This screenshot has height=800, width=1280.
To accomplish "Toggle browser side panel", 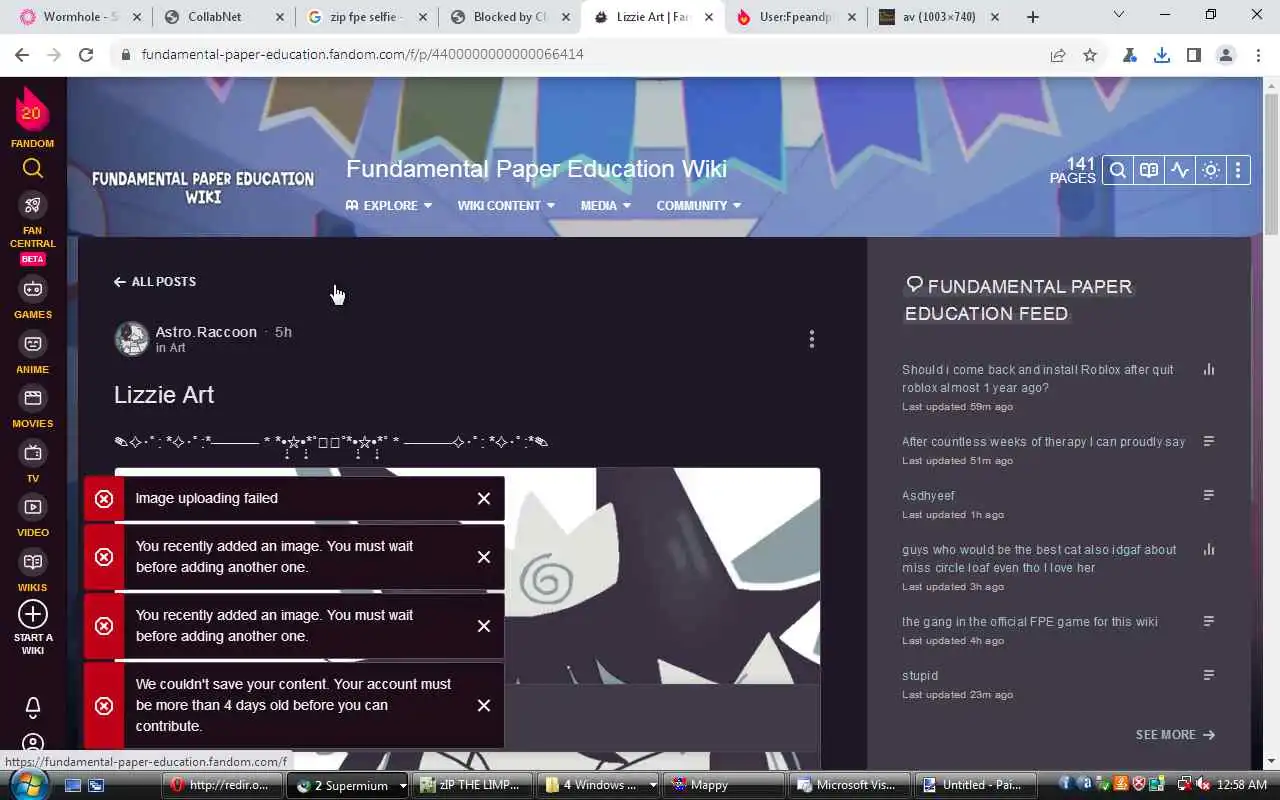I will (1194, 55).
